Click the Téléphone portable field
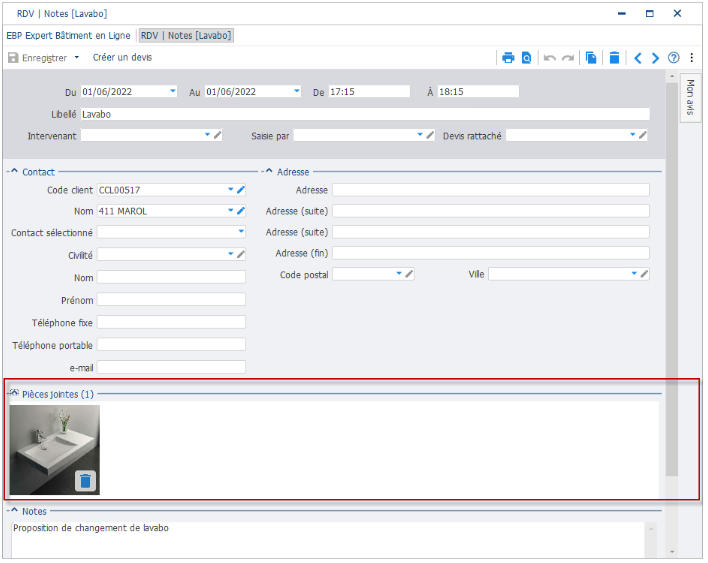The width and height of the screenshot is (708, 563). point(172,345)
